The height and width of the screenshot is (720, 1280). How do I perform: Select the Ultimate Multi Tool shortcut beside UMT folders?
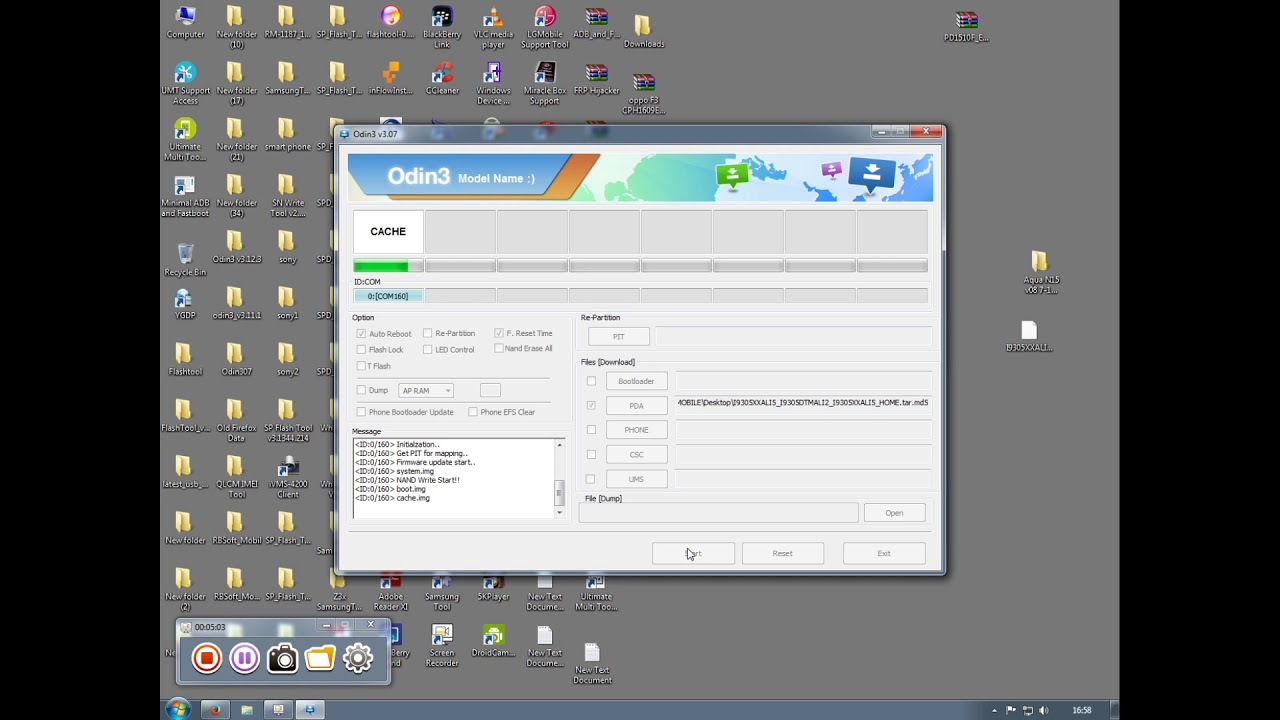pos(185,141)
